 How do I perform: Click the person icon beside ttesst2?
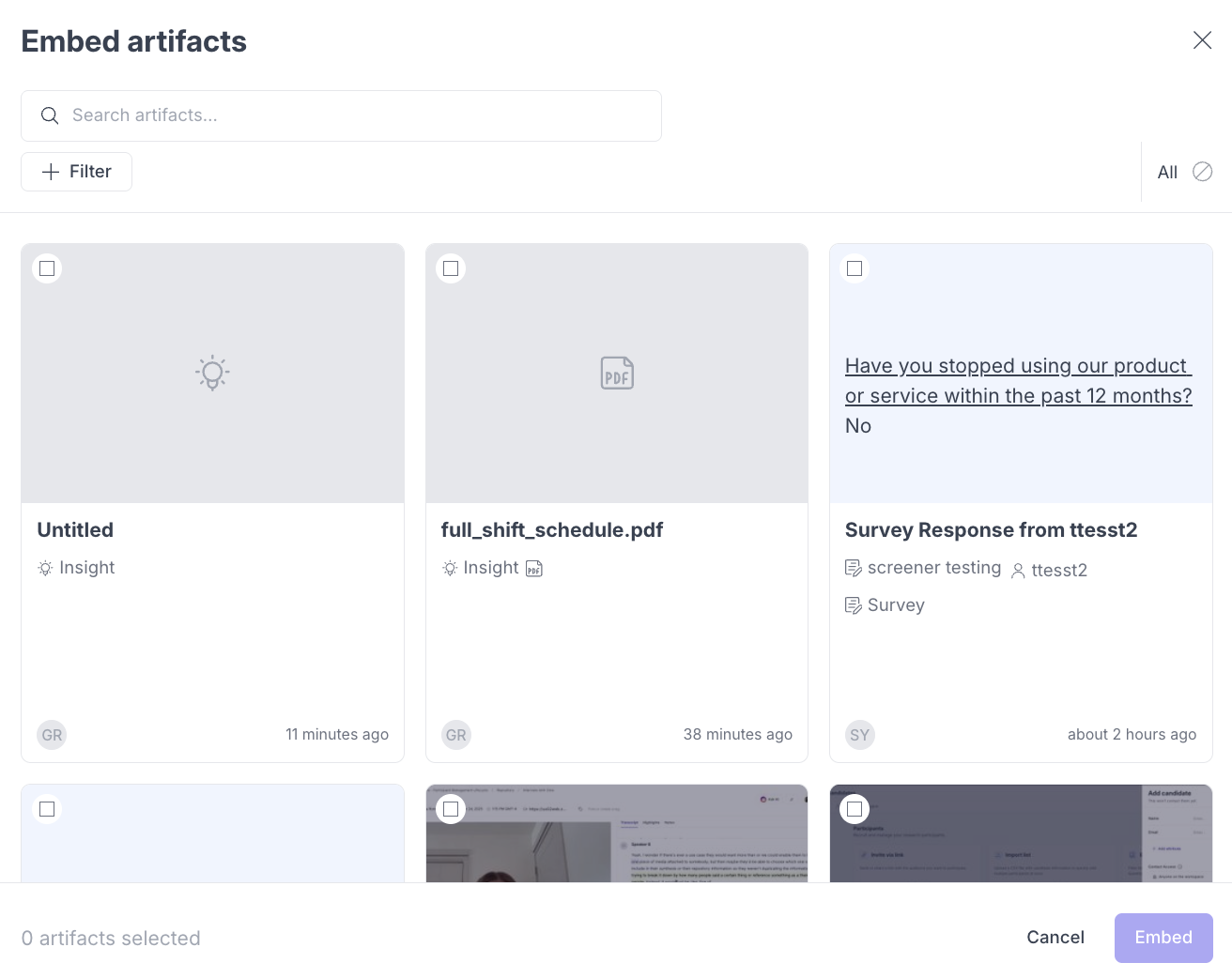point(1018,571)
